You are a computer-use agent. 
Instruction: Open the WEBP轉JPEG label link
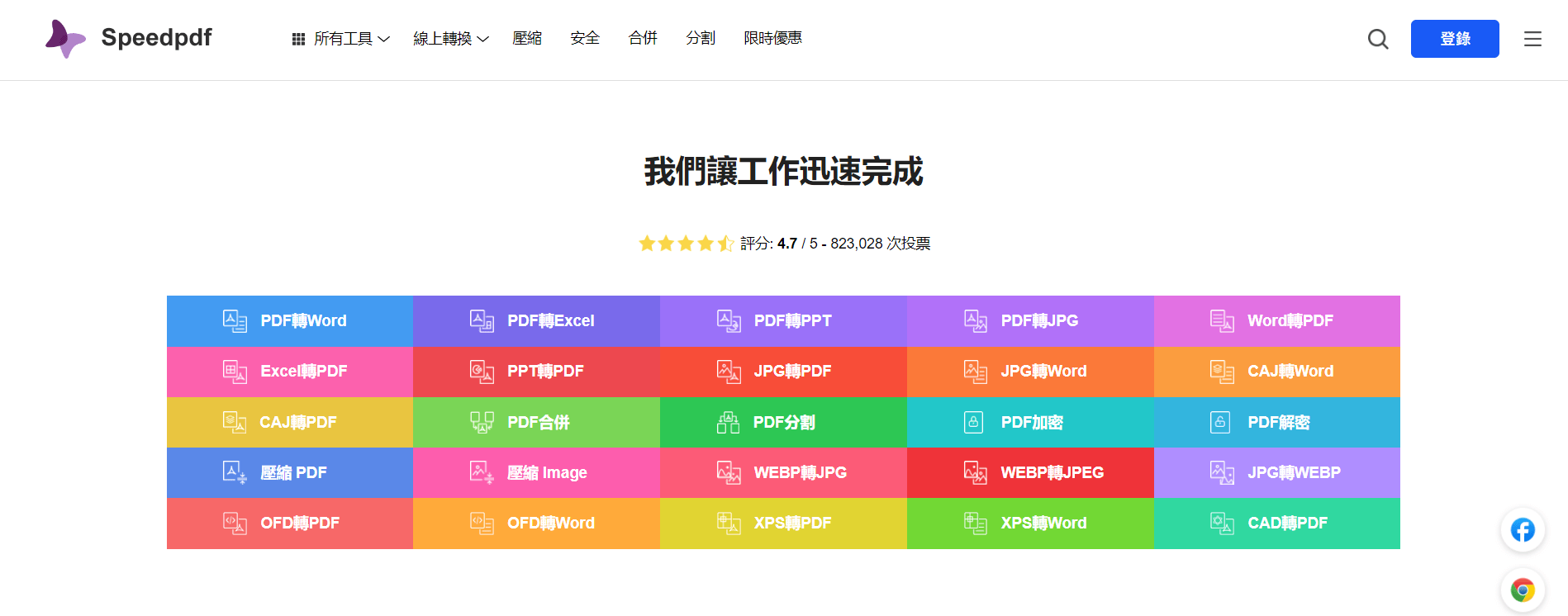pyautogui.click(x=1052, y=473)
